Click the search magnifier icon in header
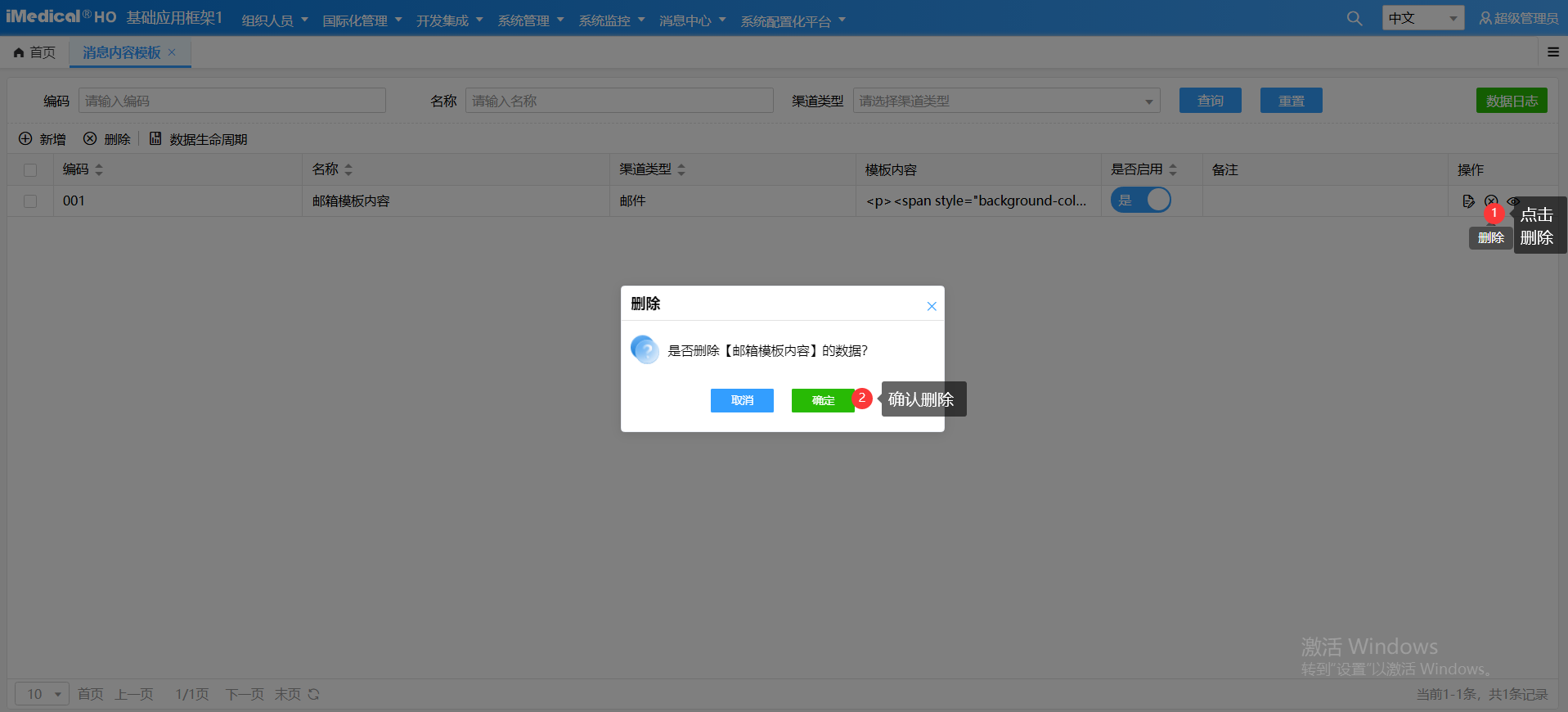Viewport: 1568px width, 712px height. pyautogui.click(x=1355, y=19)
